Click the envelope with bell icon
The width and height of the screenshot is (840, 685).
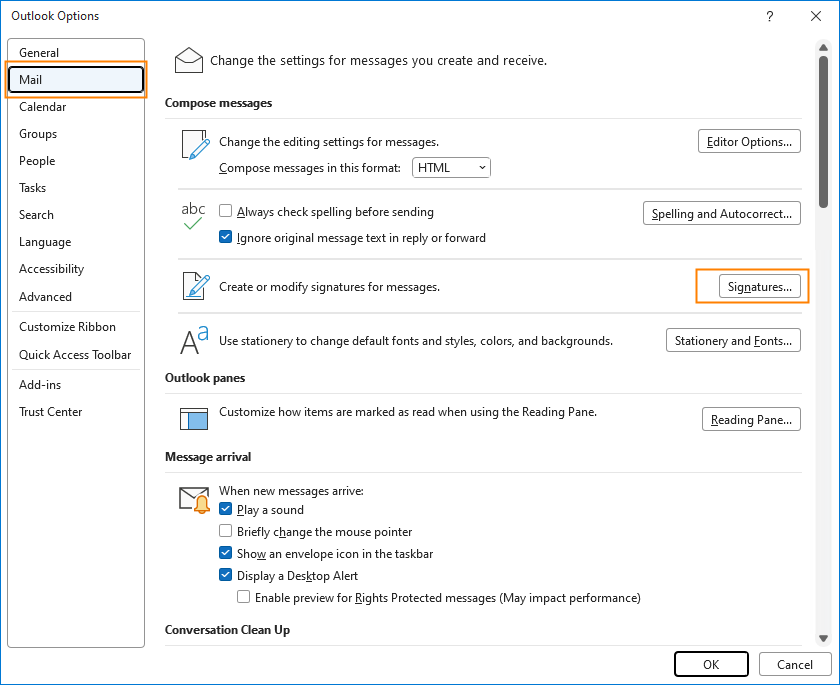tap(194, 500)
